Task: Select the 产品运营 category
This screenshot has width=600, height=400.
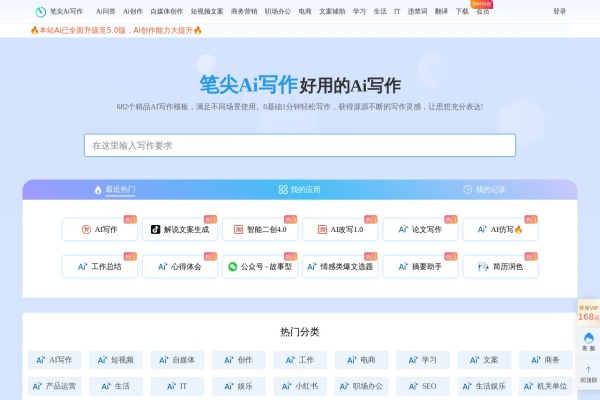Action: (x=54, y=386)
